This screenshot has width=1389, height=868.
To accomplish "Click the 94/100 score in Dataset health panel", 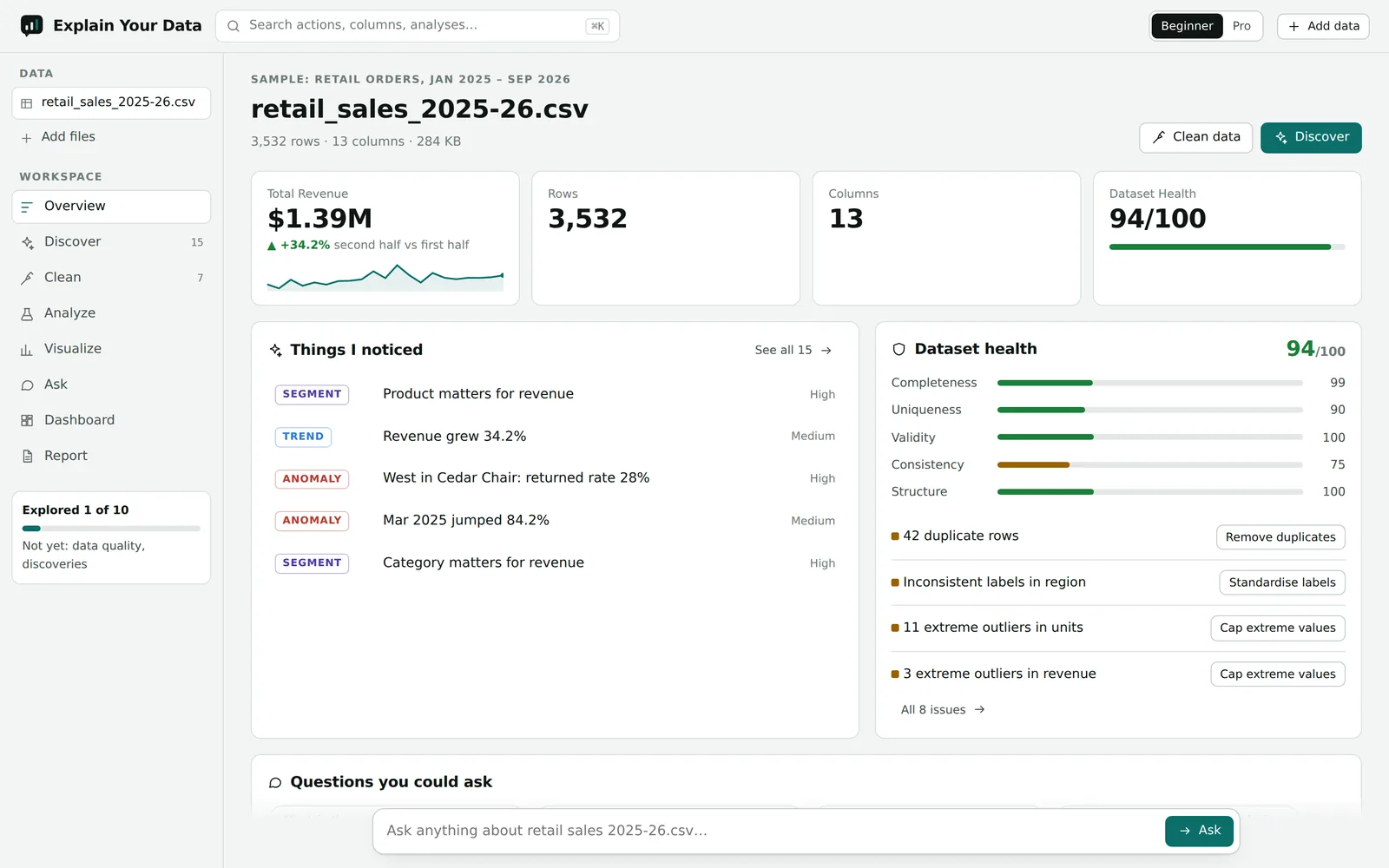I will pyautogui.click(x=1315, y=349).
